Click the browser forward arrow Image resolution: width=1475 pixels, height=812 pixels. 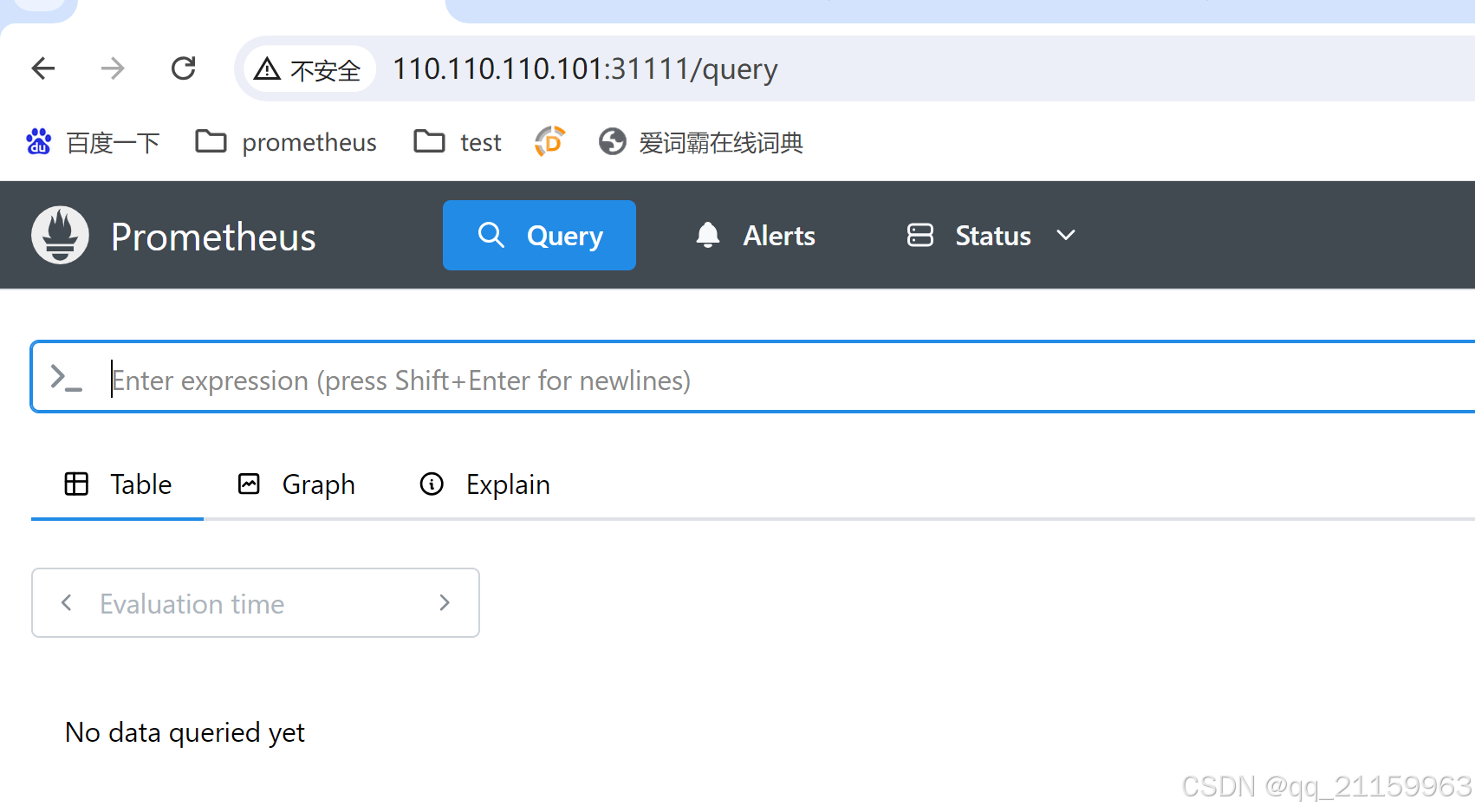point(113,68)
